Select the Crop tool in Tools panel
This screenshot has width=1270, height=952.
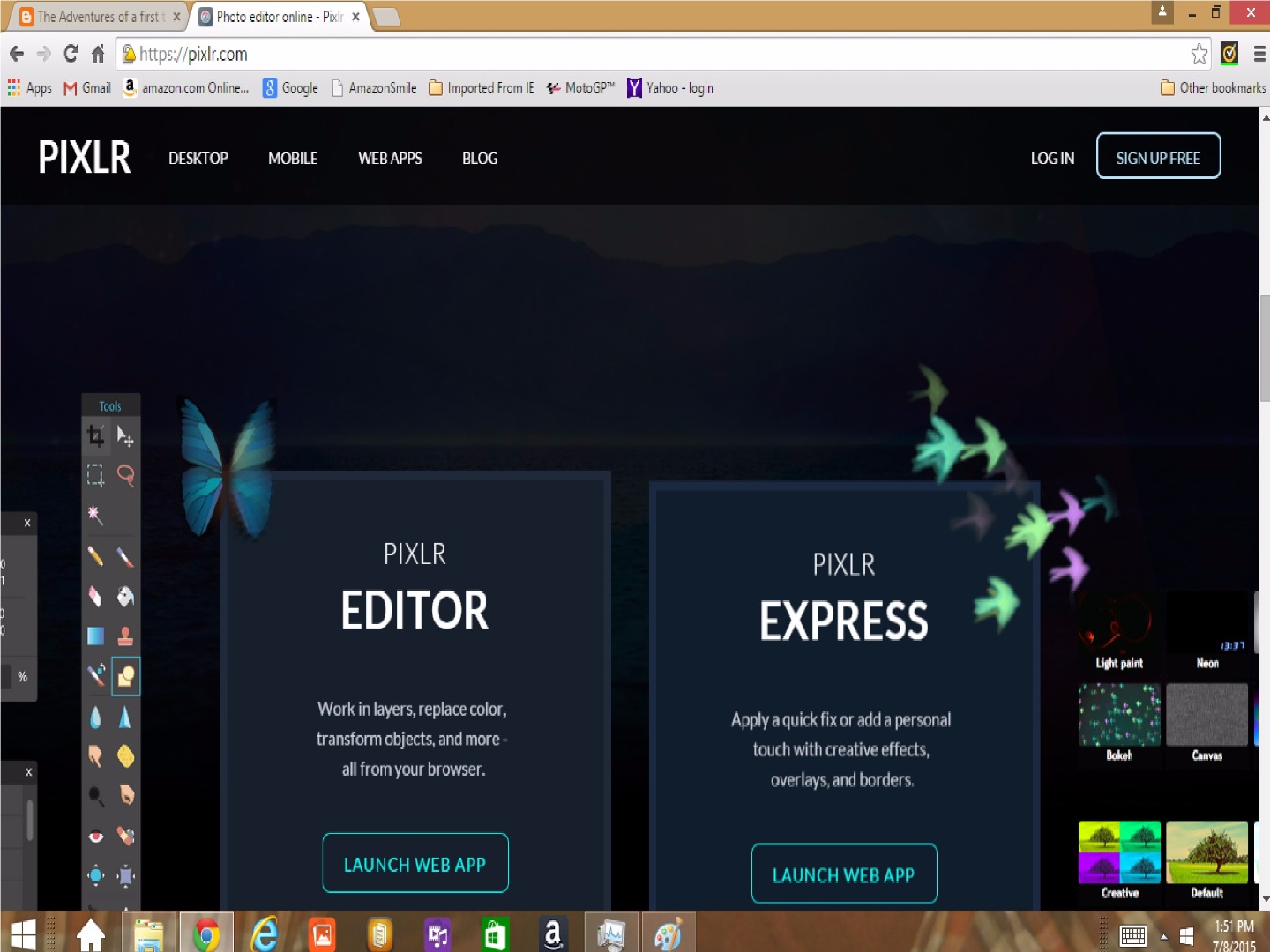coord(96,435)
